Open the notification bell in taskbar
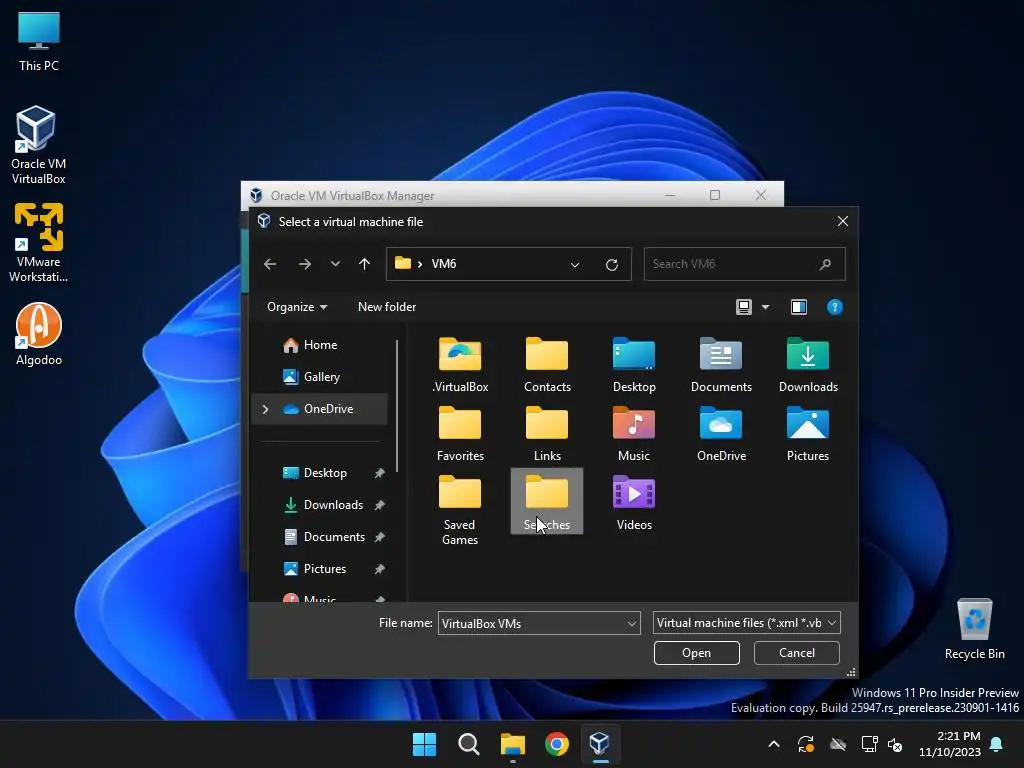1024x768 pixels. [x=997, y=744]
